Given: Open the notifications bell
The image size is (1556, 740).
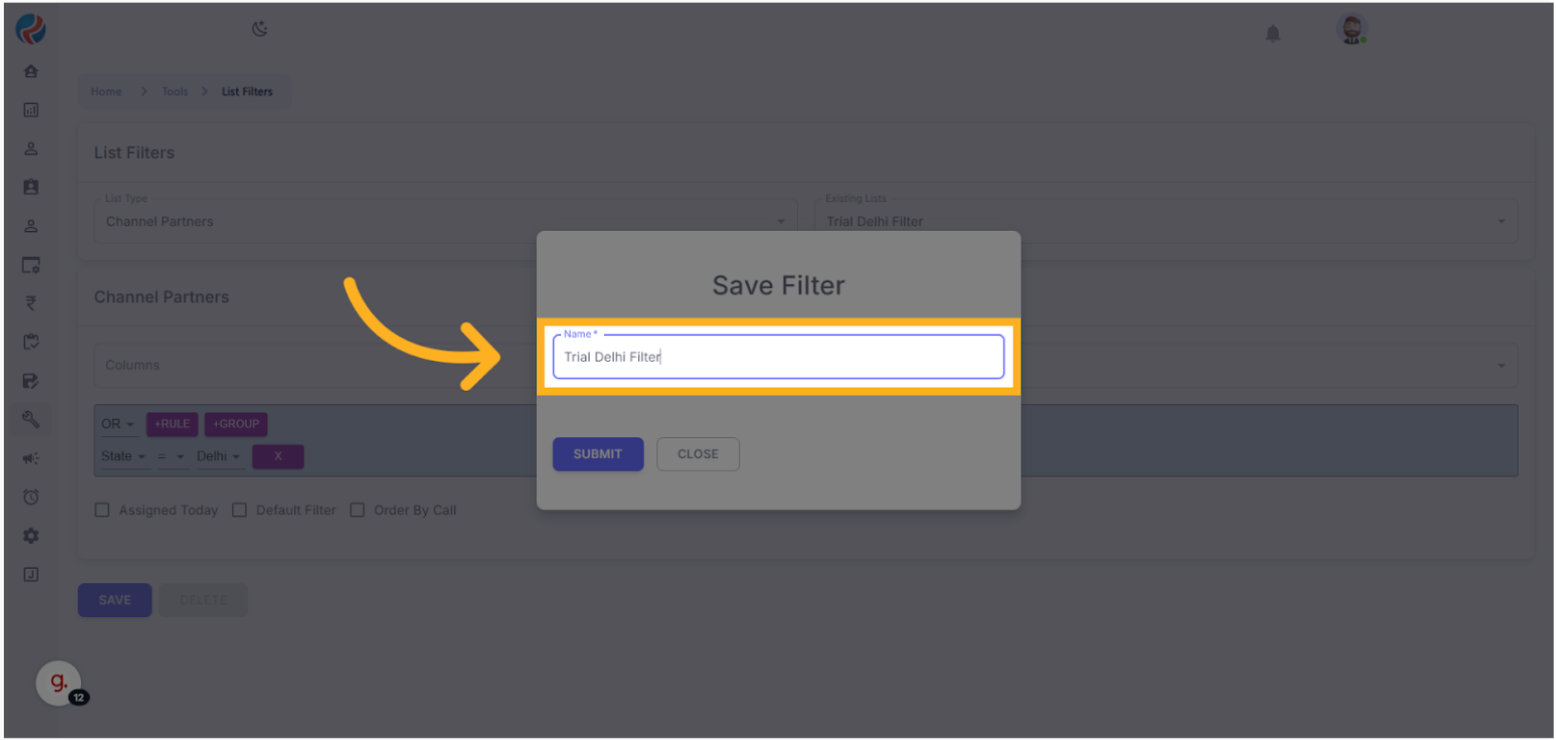Looking at the screenshot, I should point(1273,34).
